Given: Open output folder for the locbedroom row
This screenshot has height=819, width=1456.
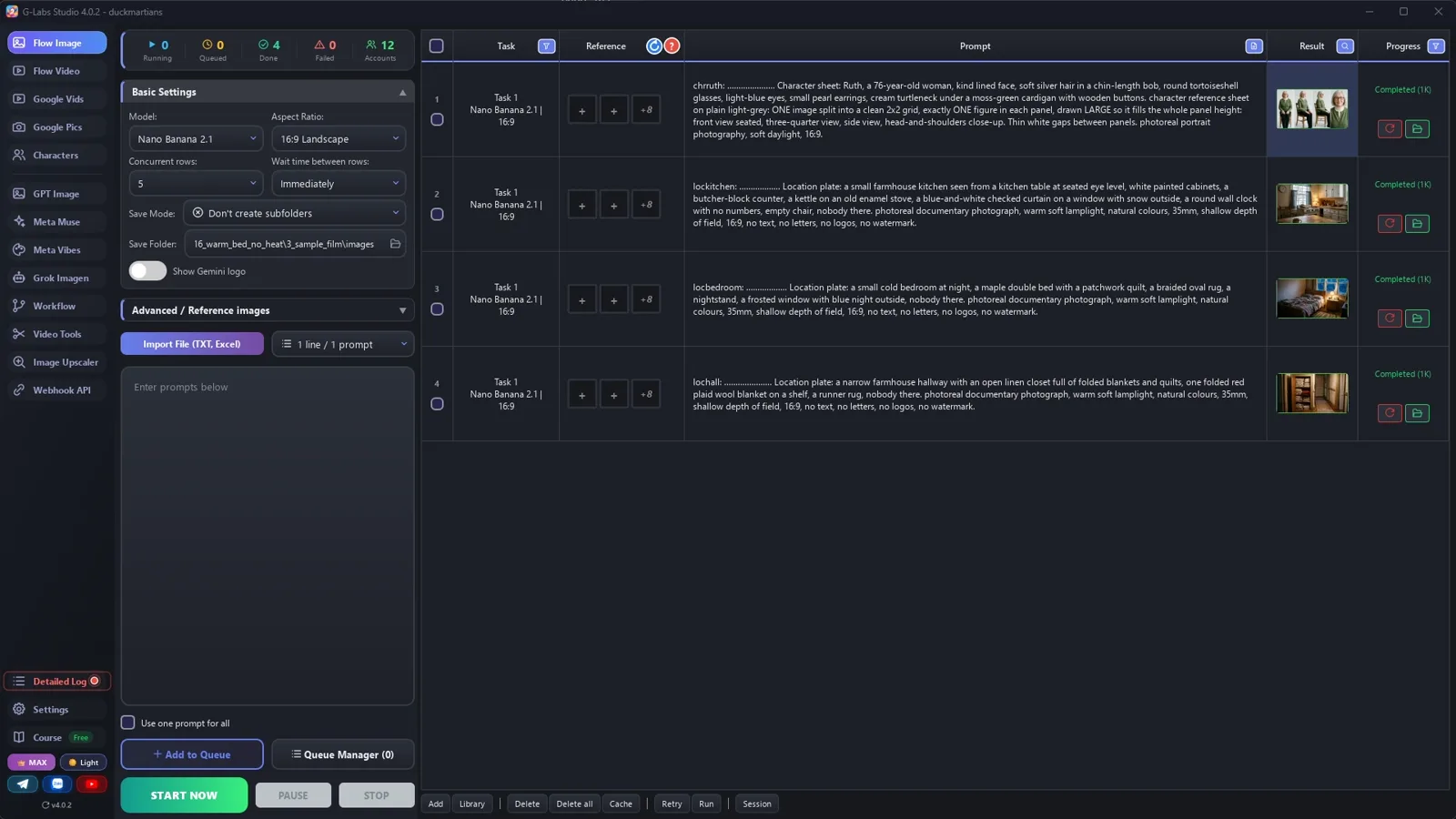Looking at the screenshot, I should (x=1417, y=318).
